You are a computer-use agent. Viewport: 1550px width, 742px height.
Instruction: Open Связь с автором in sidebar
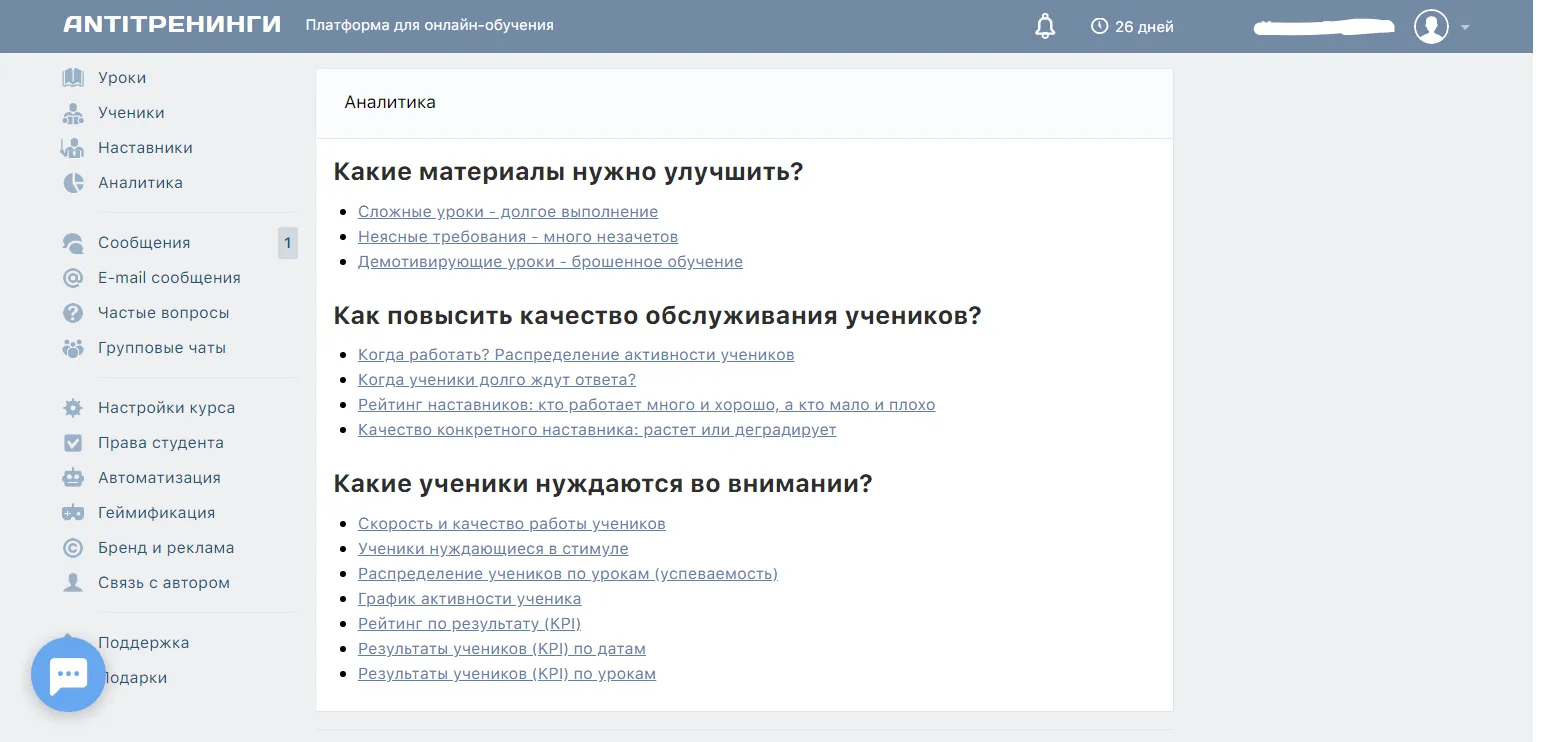coord(164,583)
